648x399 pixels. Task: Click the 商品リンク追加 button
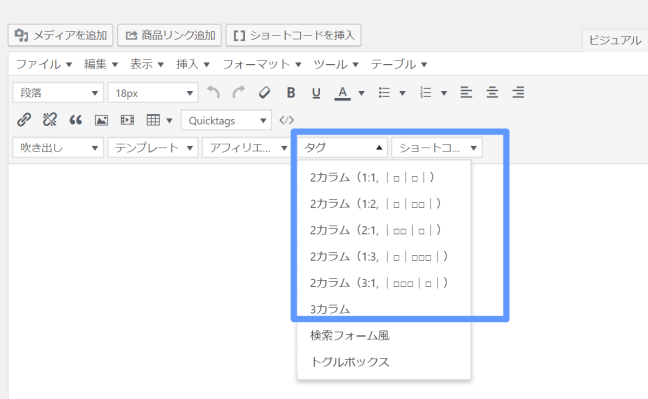point(169,35)
